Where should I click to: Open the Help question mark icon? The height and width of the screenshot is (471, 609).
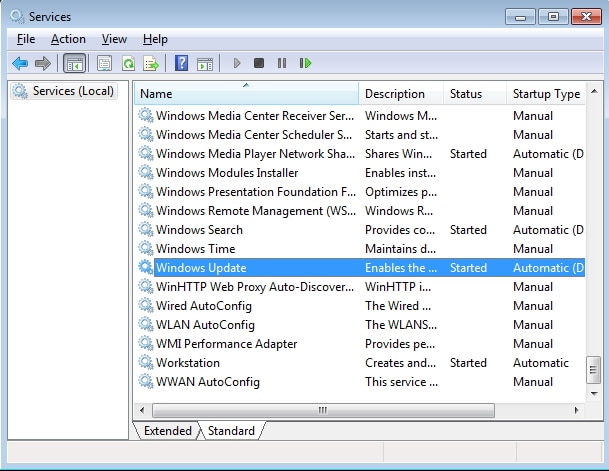pyautogui.click(x=181, y=63)
